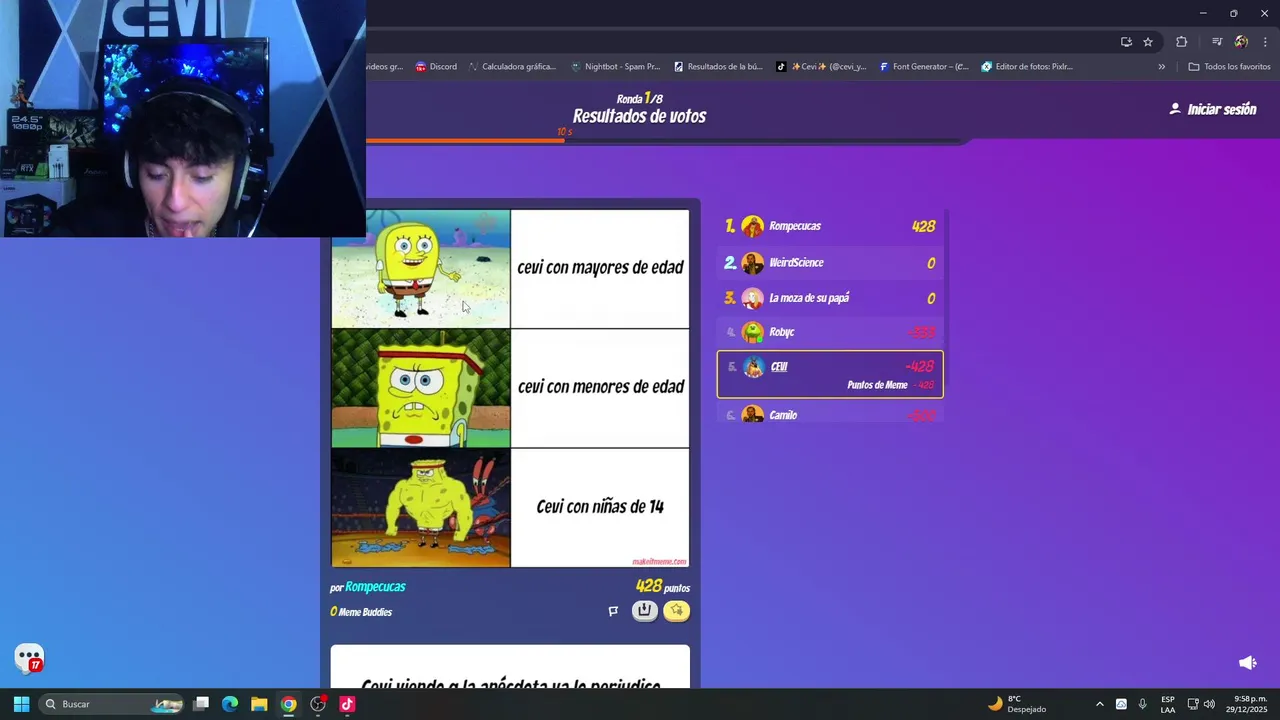Launch Microsoft Edge from the taskbar
Screen dimensions: 1280x720
click(x=230, y=704)
